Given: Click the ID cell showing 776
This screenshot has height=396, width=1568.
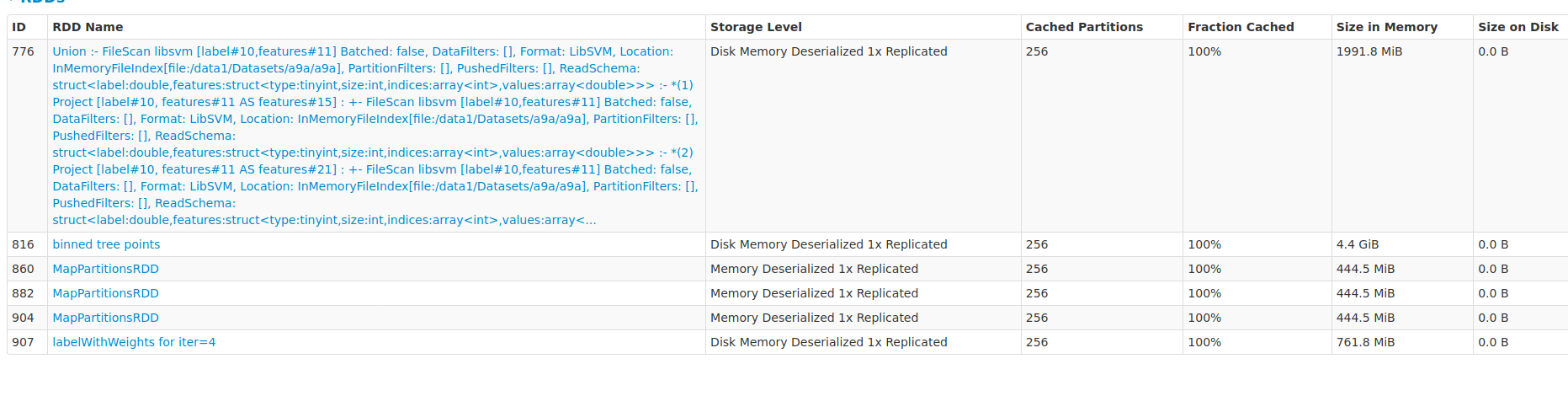Looking at the screenshot, I should (x=24, y=51).
